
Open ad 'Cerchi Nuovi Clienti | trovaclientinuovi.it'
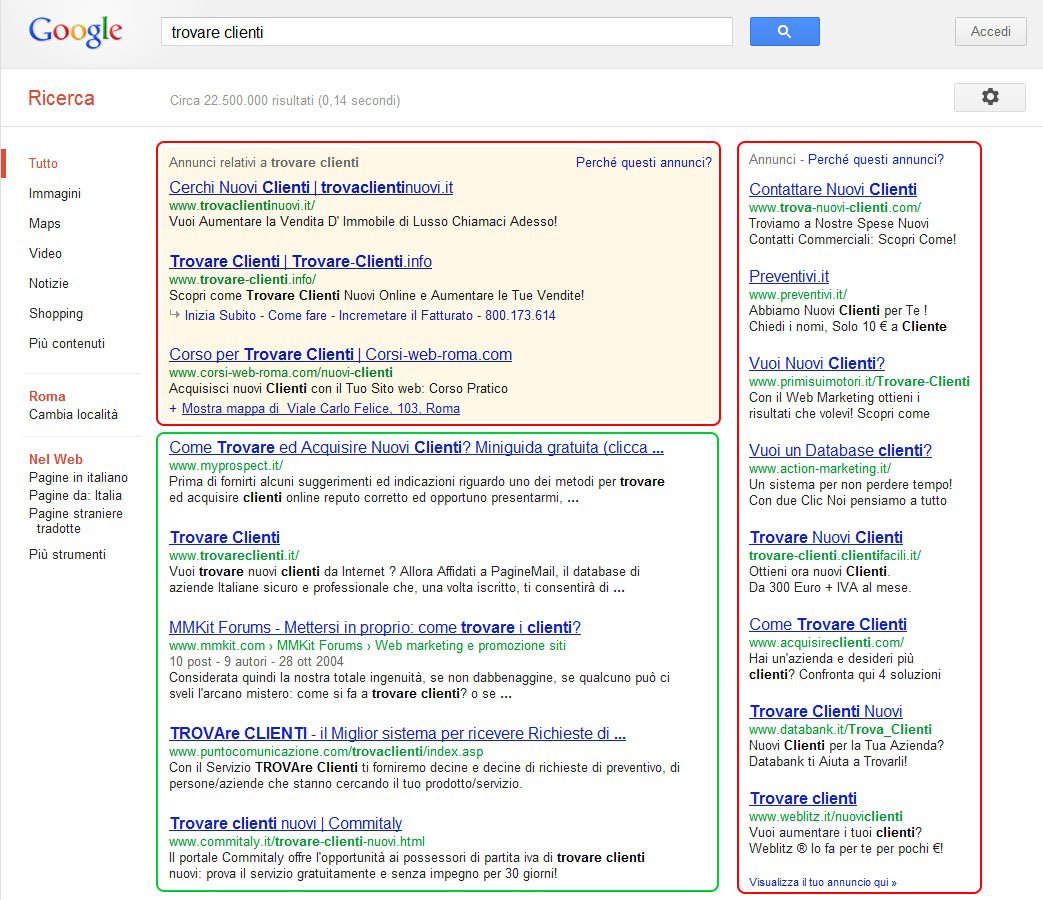point(311,188)
